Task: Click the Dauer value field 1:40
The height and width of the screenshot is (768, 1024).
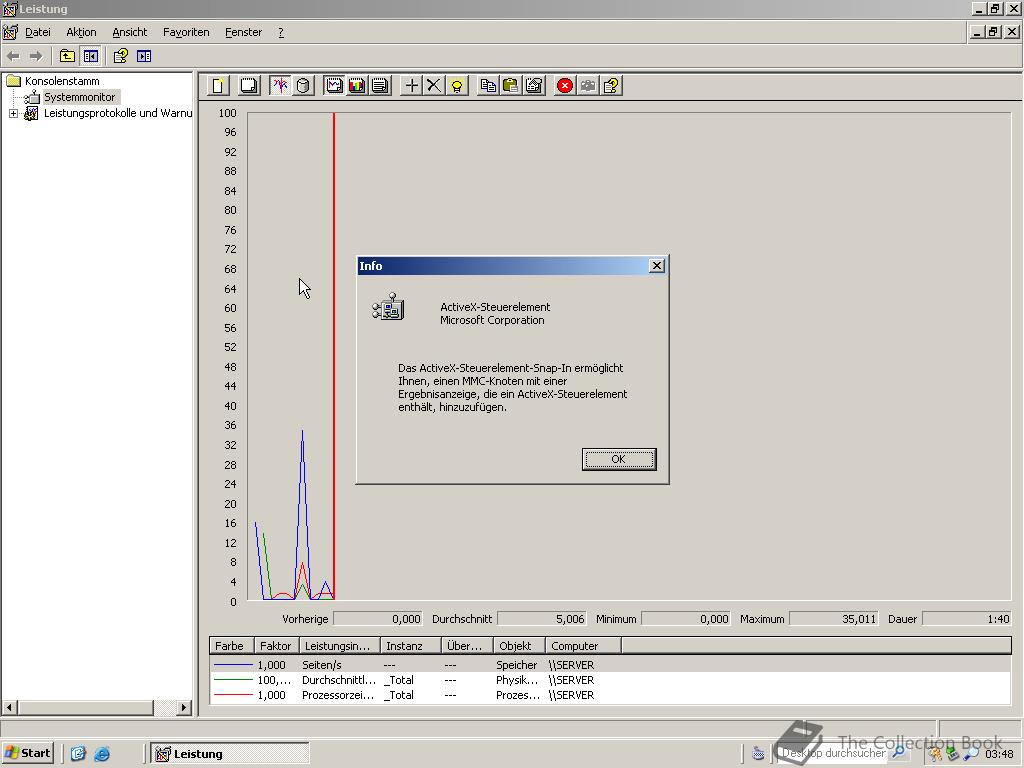Action: pos(967,618)
